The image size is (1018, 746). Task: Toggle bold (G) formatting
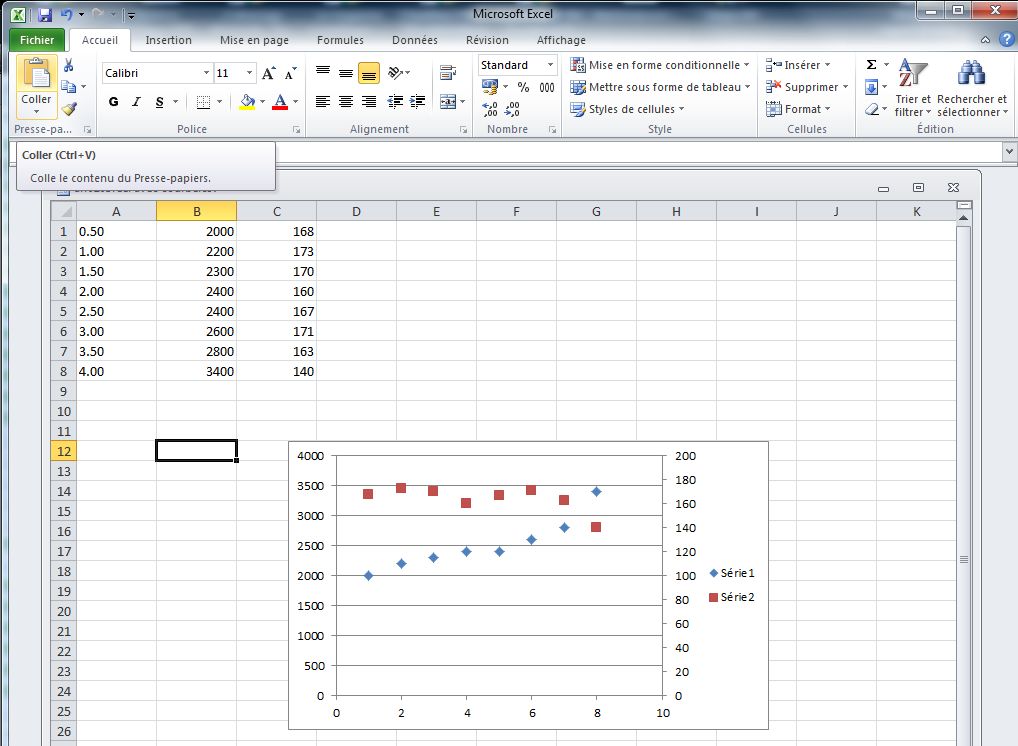113,102
